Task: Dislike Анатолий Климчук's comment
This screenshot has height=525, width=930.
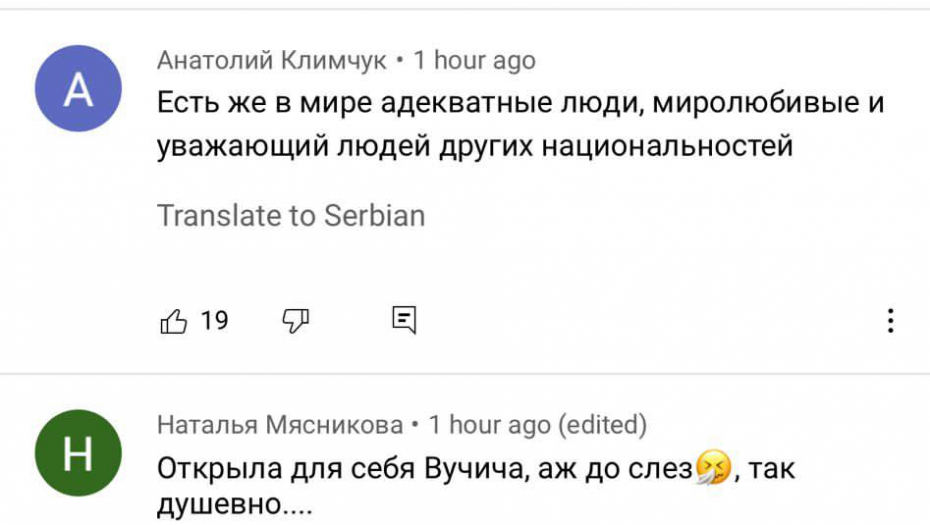Action: (296, 321)
